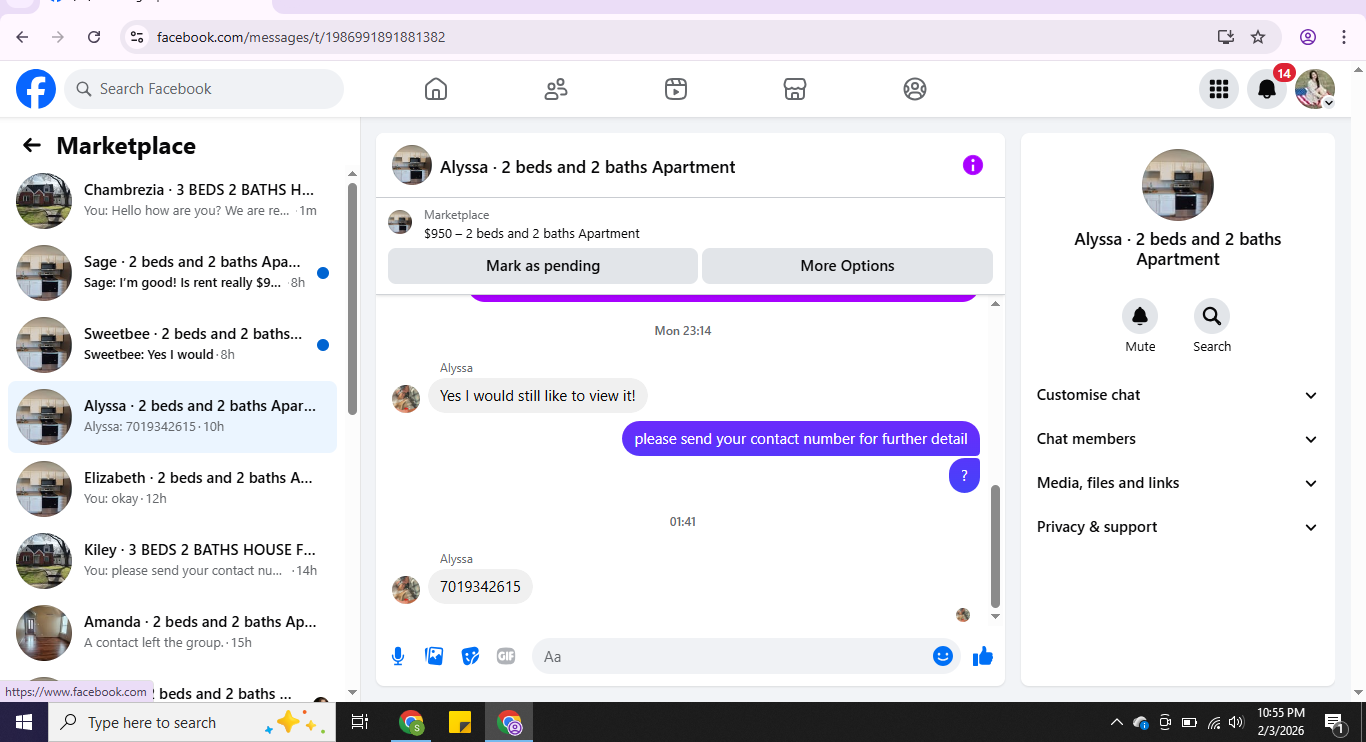This screenshot has width=1366, height=742.
Task: Reload the page in the browser
Action: [x=94, y=37]
